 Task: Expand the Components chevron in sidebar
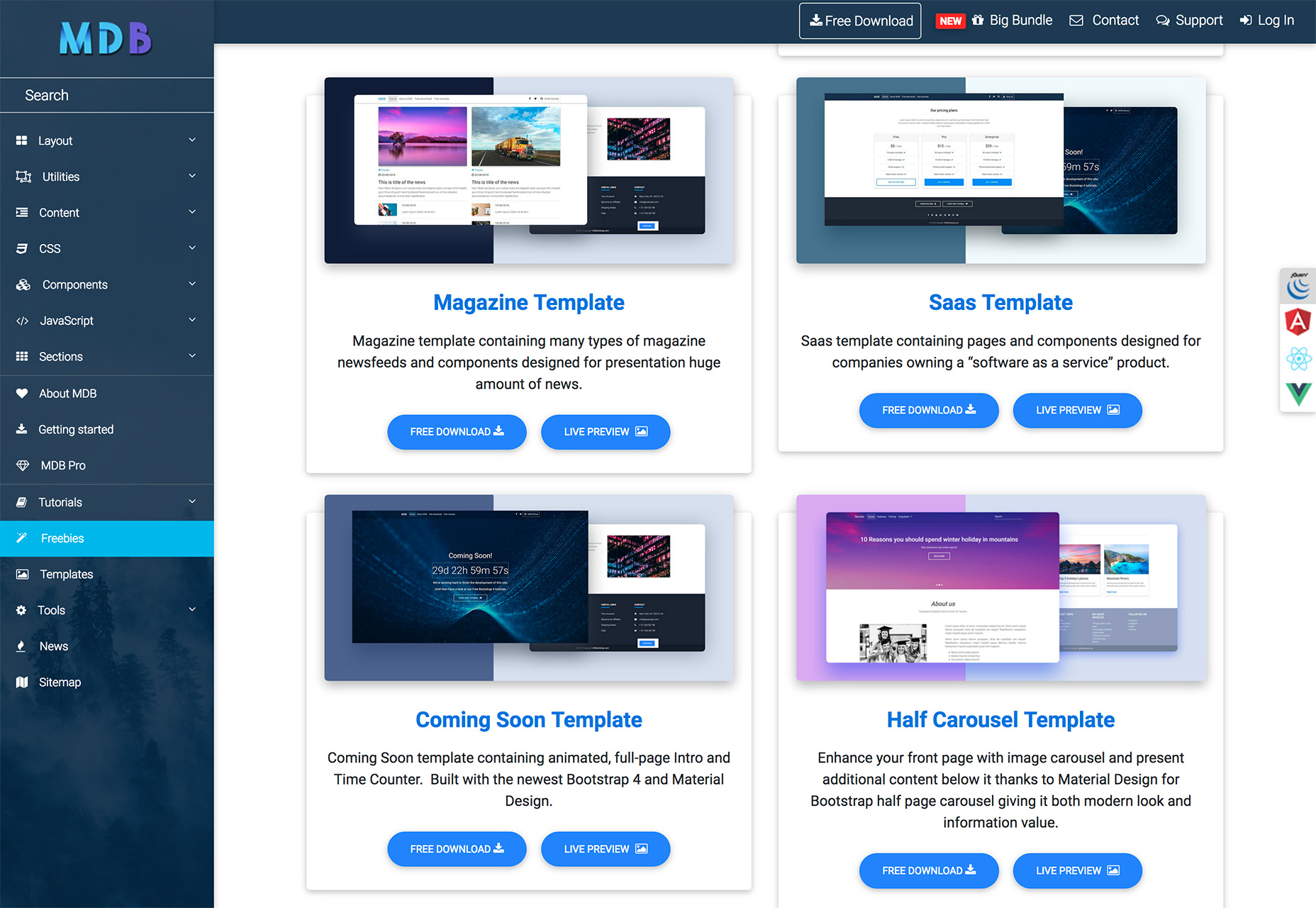(192, 284)
